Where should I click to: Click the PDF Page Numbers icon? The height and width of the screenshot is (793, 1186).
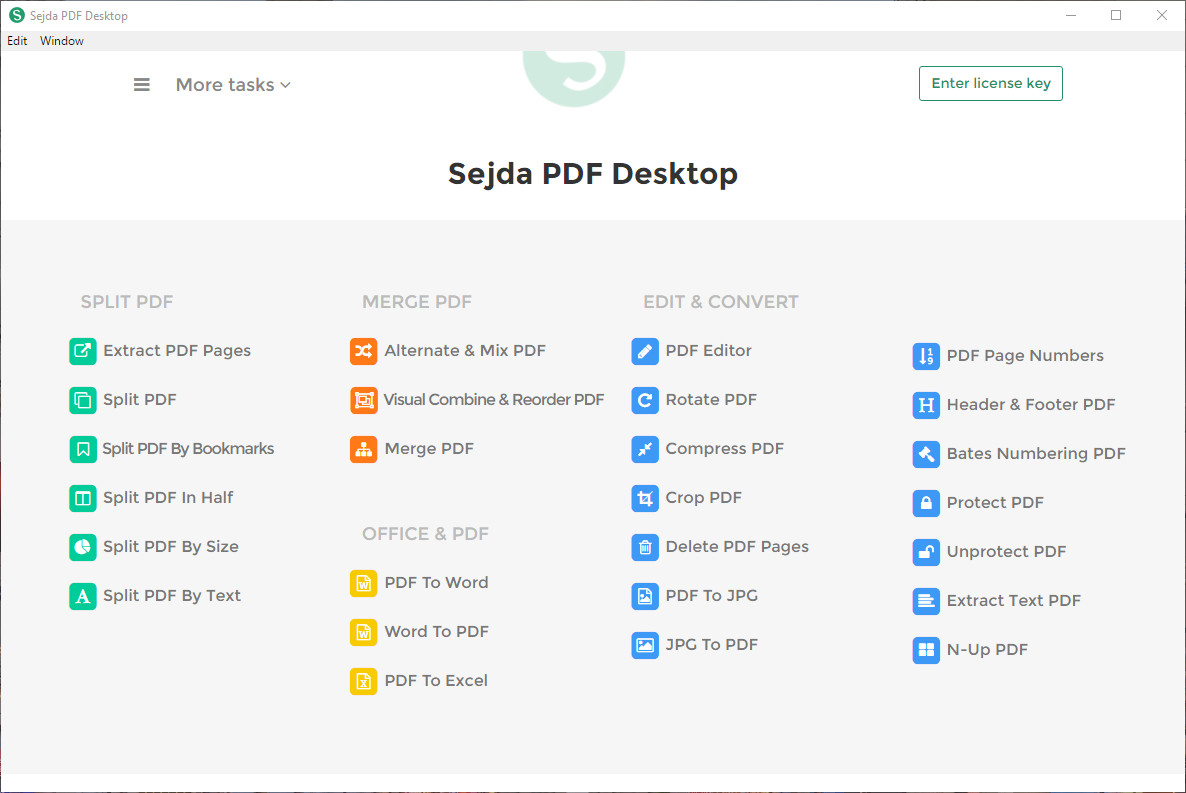point(926,356)
